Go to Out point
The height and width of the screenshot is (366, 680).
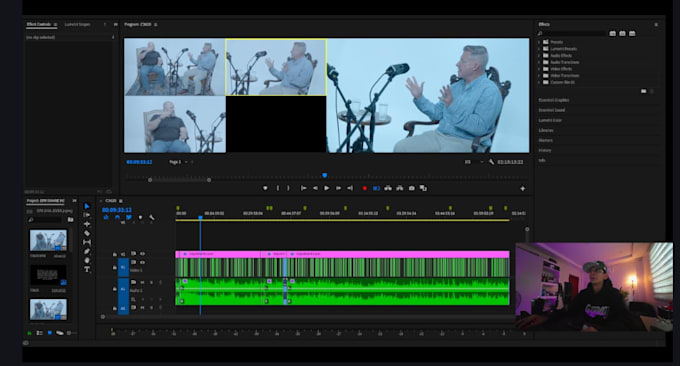click(350, 188)
